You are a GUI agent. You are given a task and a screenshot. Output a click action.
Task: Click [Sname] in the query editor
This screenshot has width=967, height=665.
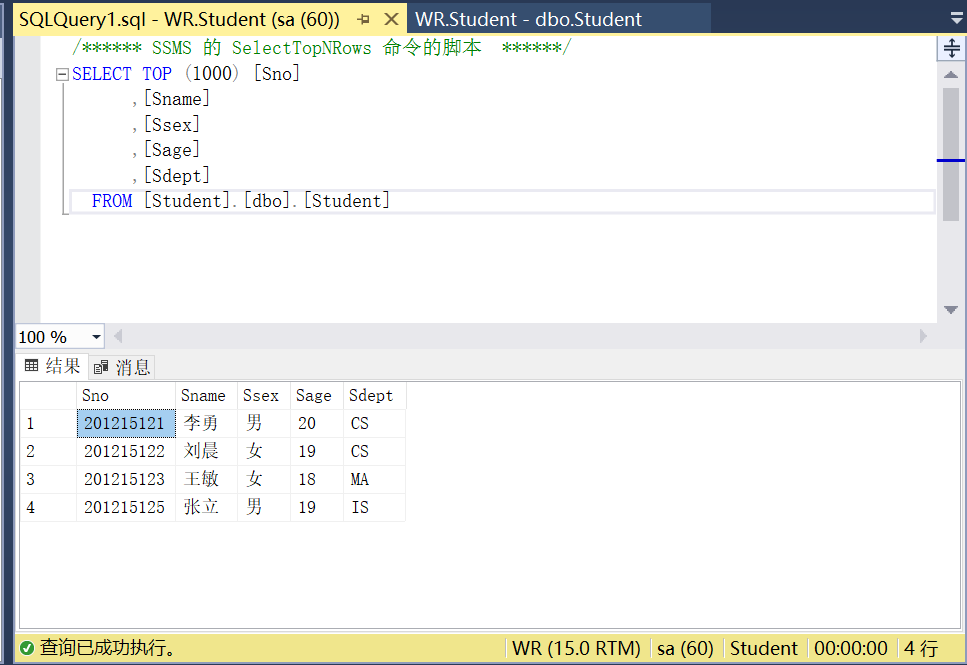tap(177, 99)
